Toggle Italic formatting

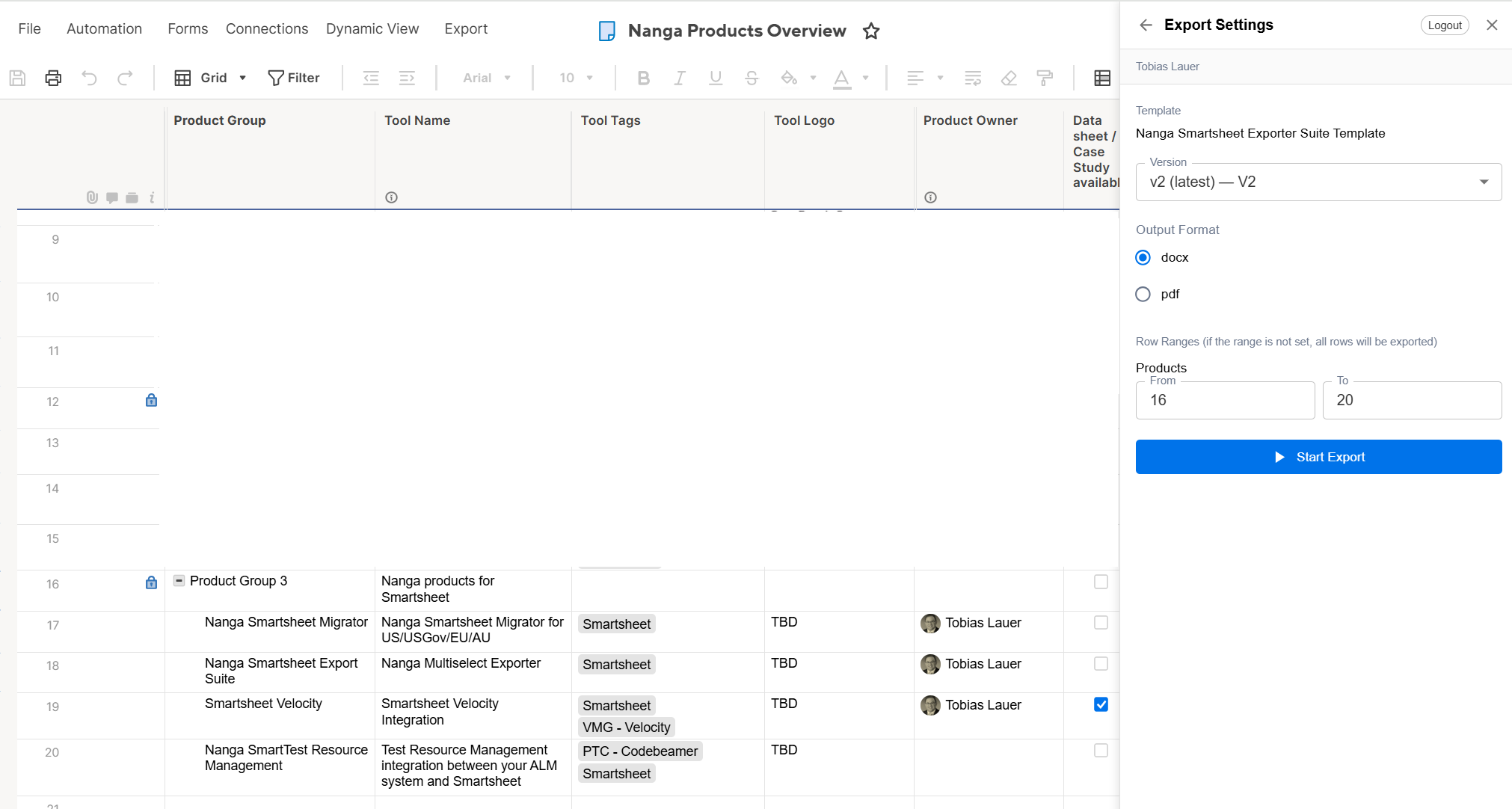click(x=679, y=78)
